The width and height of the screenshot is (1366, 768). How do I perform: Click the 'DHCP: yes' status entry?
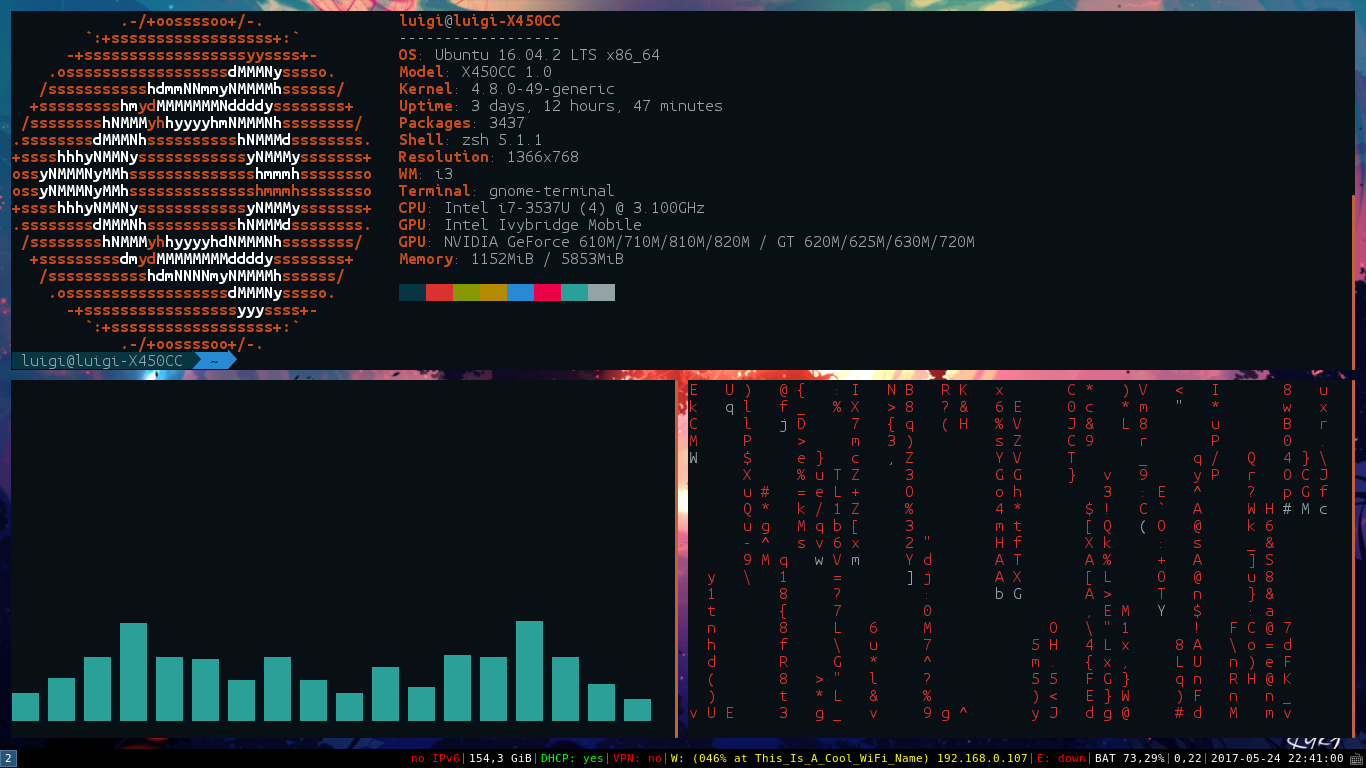(x=572, y=759)
